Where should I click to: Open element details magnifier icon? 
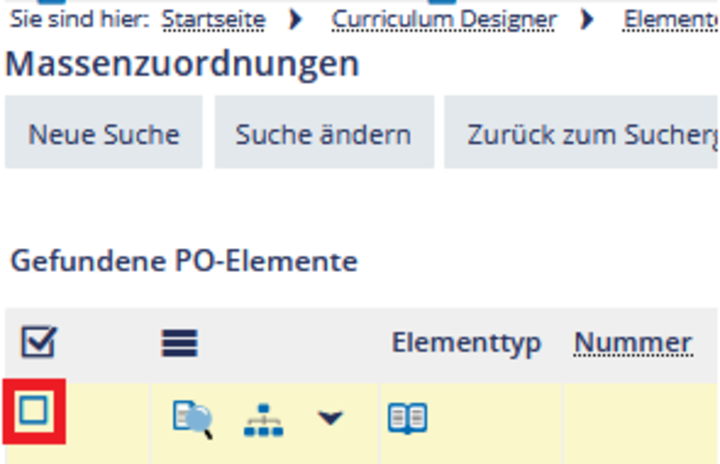[x=193, y=419]
